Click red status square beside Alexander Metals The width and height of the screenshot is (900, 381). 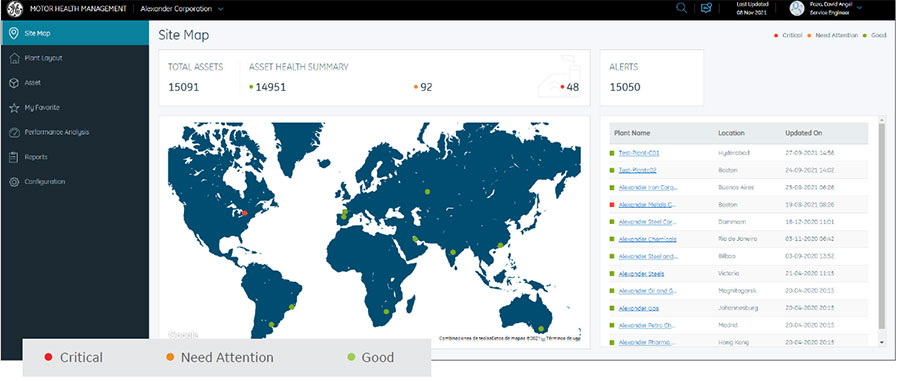[x=612, y=204]
